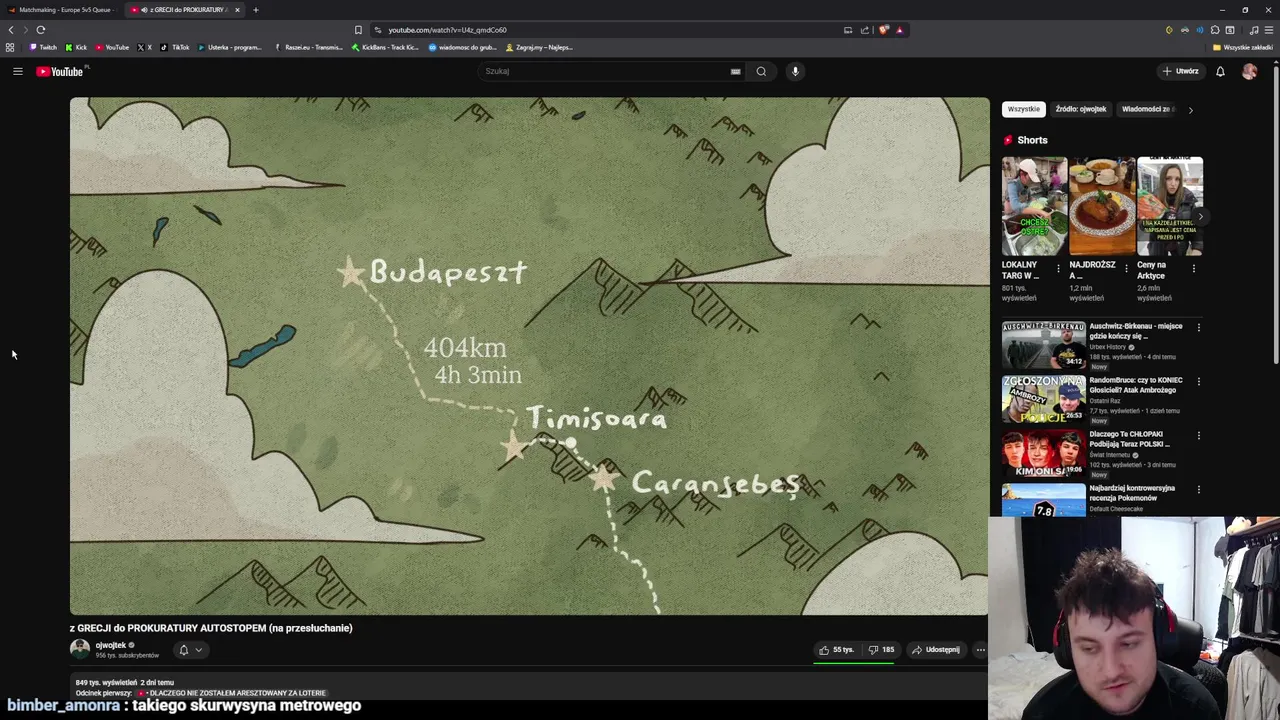
Task: Select the Źródło: ojwojtek filter chip
Action: click(1080, 109)
